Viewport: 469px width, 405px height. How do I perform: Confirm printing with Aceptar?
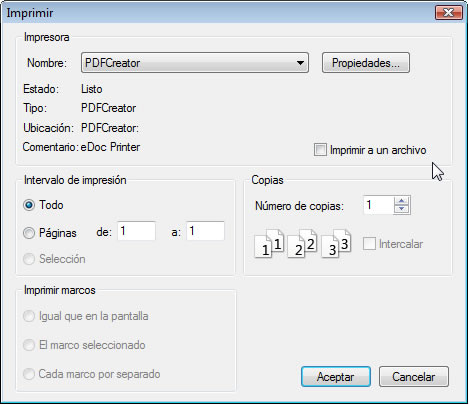(x=336, y=377)
